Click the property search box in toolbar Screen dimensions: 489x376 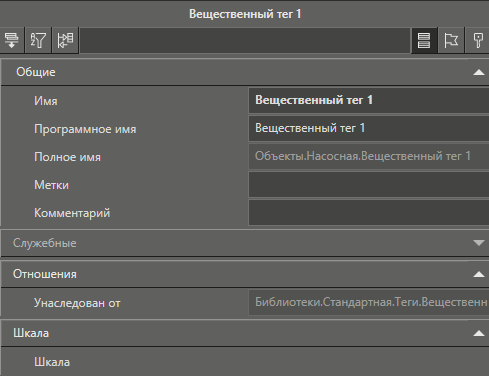pyautogui.click(x=245, y=40)
